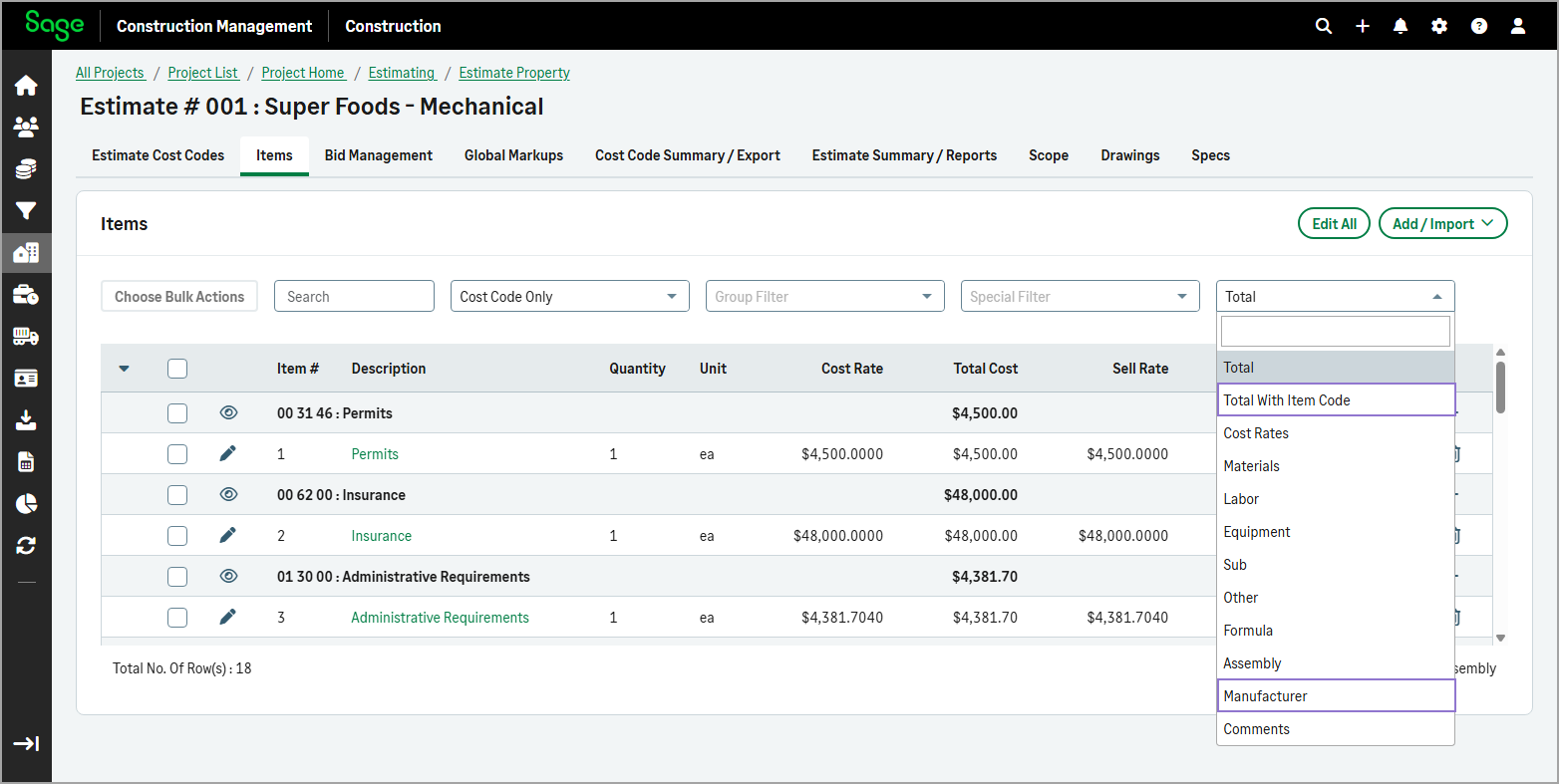Click the search magnifier icon in header
The width and height of the screenshot is (1559, 784).
pos(1323,26)
